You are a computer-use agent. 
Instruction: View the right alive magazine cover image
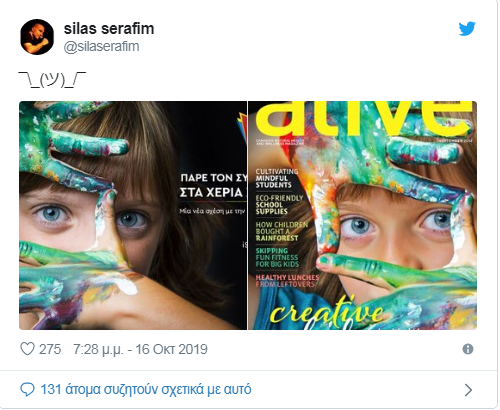pyautogui.click(x=362, y=215)
